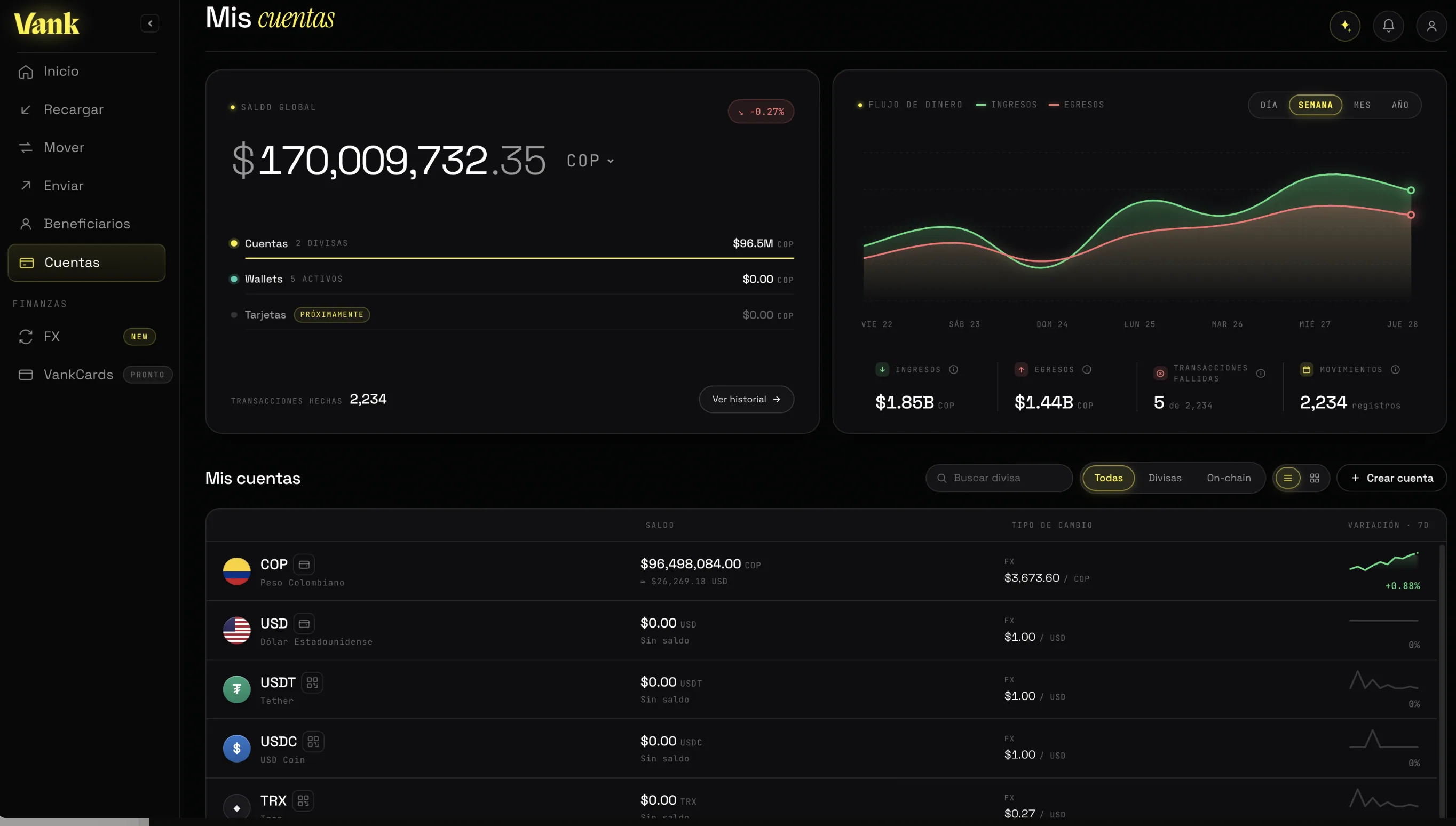Toggle the Ingresos series legend
The height and width of the screenshot is (826, 1456).
coord(1006,105)
